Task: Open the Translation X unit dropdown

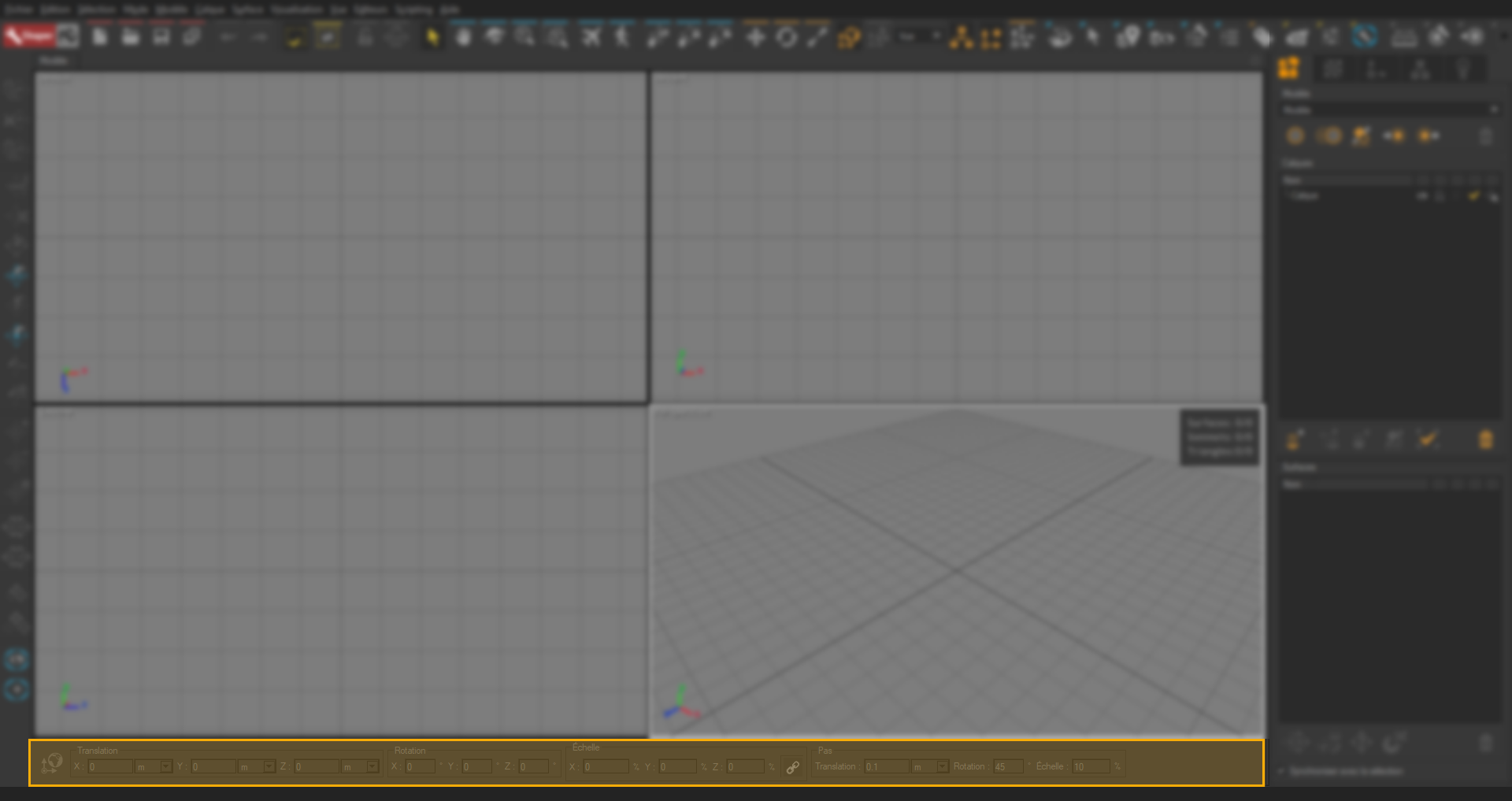Action: [x=165, y=766]
